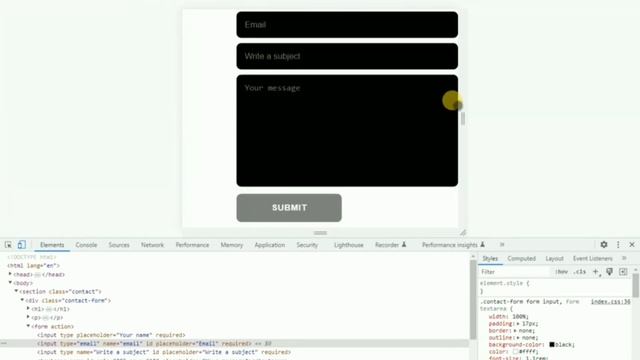Image resolution: width=640 pixels, height=360 pixels.
Task: Collapse the div contact-form node
Action: click(x=22, y=300)
